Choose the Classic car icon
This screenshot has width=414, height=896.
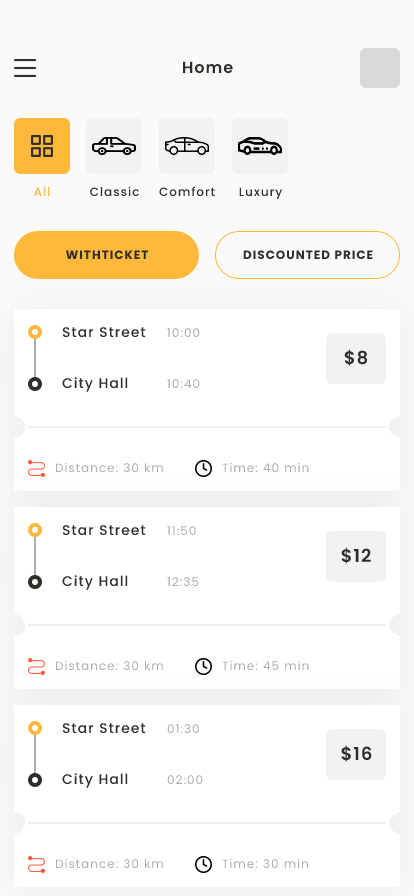point(114,146)
